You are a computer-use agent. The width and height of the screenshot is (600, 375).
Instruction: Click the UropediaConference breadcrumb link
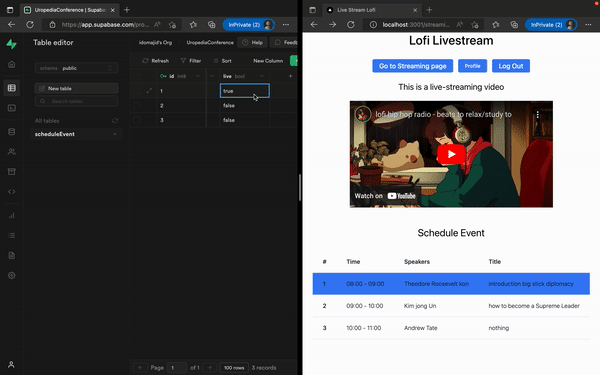click(210, 42)
